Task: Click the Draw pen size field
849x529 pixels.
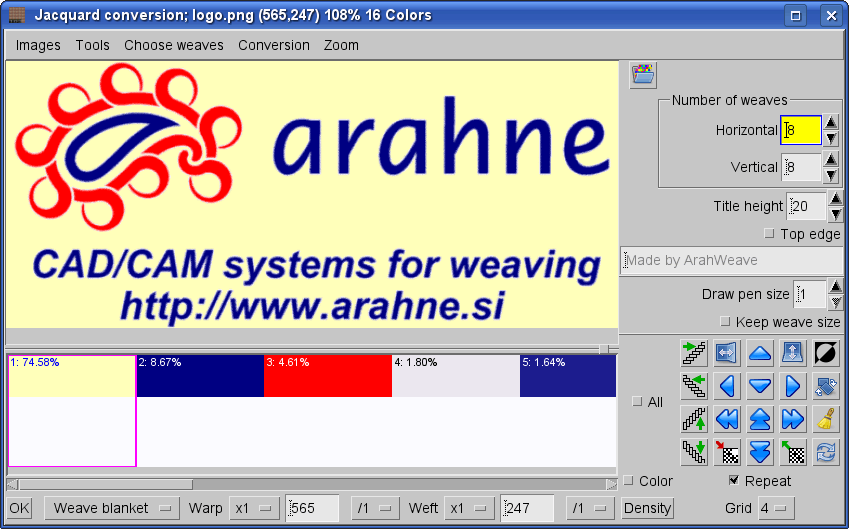Action: pos(809,295)
